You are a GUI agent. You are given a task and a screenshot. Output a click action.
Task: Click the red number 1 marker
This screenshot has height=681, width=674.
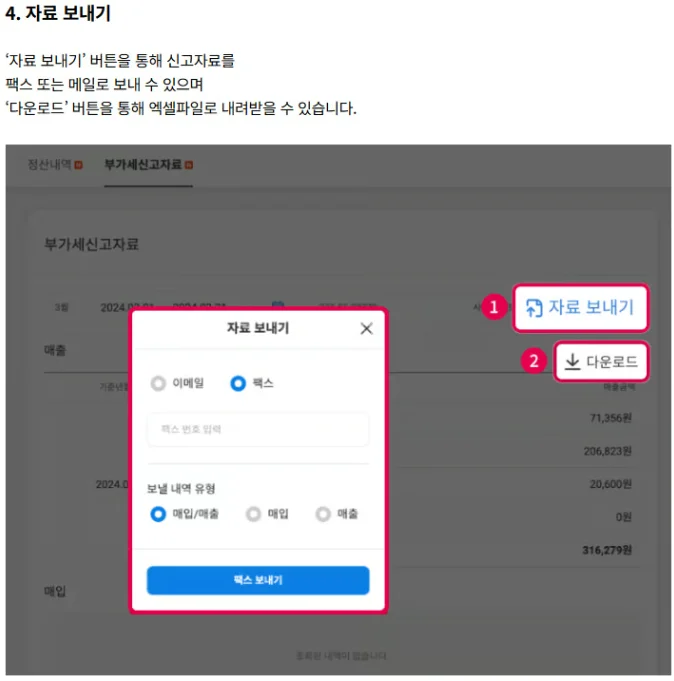click(x=492, y=308)
